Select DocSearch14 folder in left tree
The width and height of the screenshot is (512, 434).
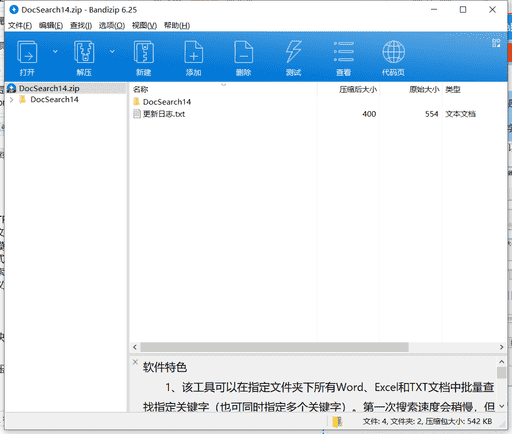click(54, 99)
